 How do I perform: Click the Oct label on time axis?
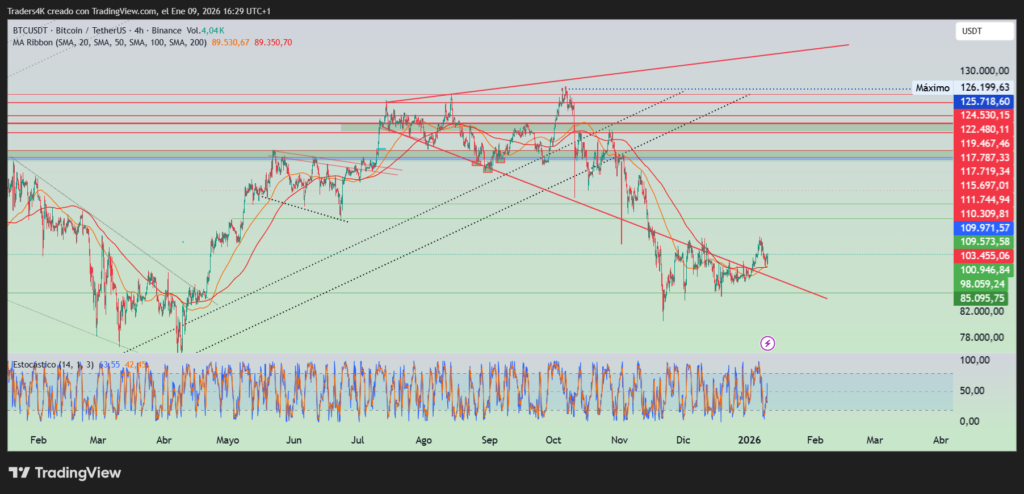(554, 440)
